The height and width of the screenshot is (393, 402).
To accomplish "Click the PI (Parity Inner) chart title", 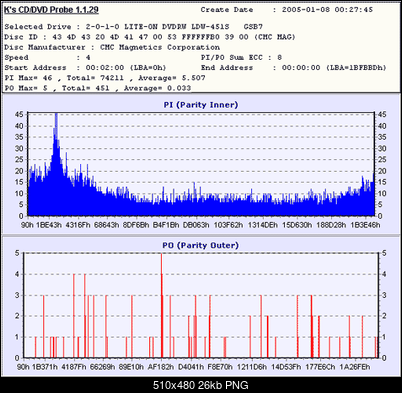I will [x=201, y=105].
